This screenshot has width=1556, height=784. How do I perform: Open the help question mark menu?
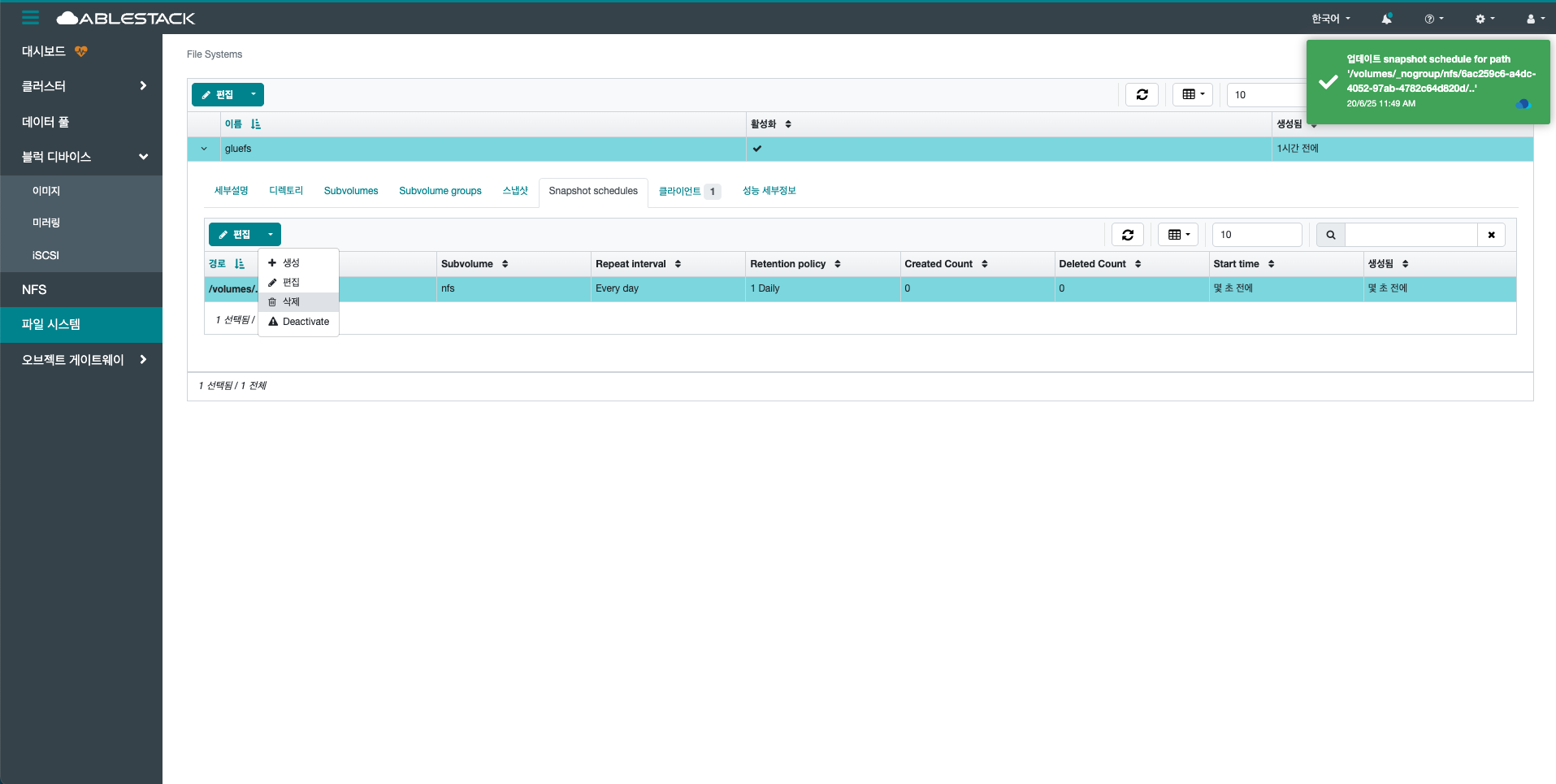coord(1433,19)
